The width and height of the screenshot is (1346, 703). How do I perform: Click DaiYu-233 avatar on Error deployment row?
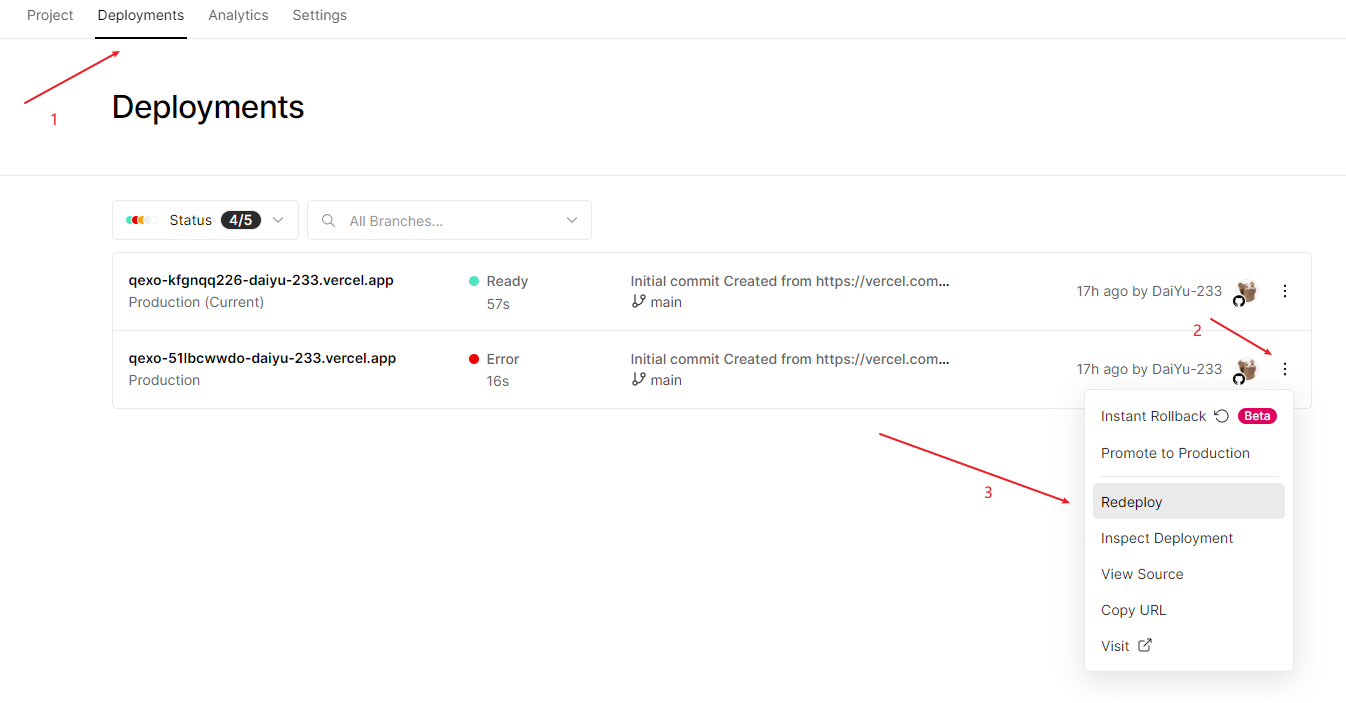coord(1245,369)
